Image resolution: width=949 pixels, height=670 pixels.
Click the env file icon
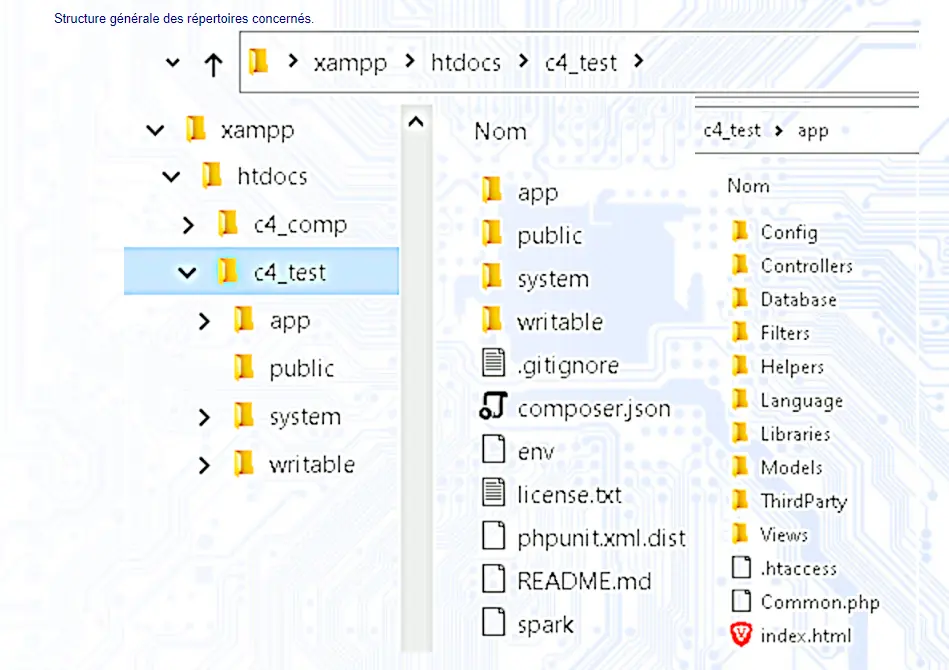[x=493, y=449]
